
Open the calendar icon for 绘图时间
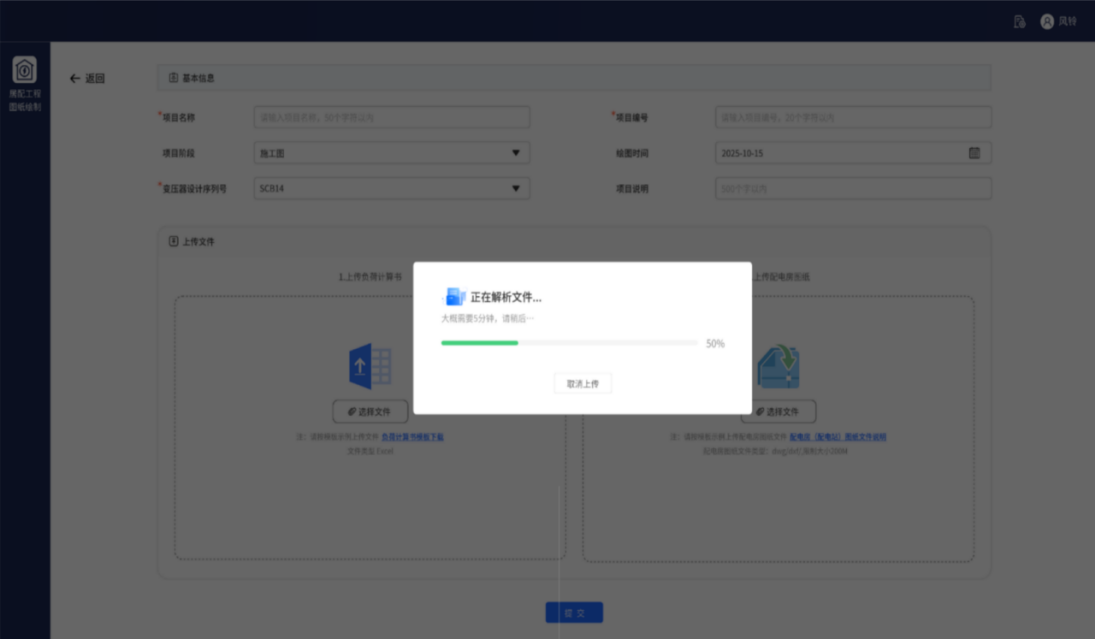coord(974,152)
